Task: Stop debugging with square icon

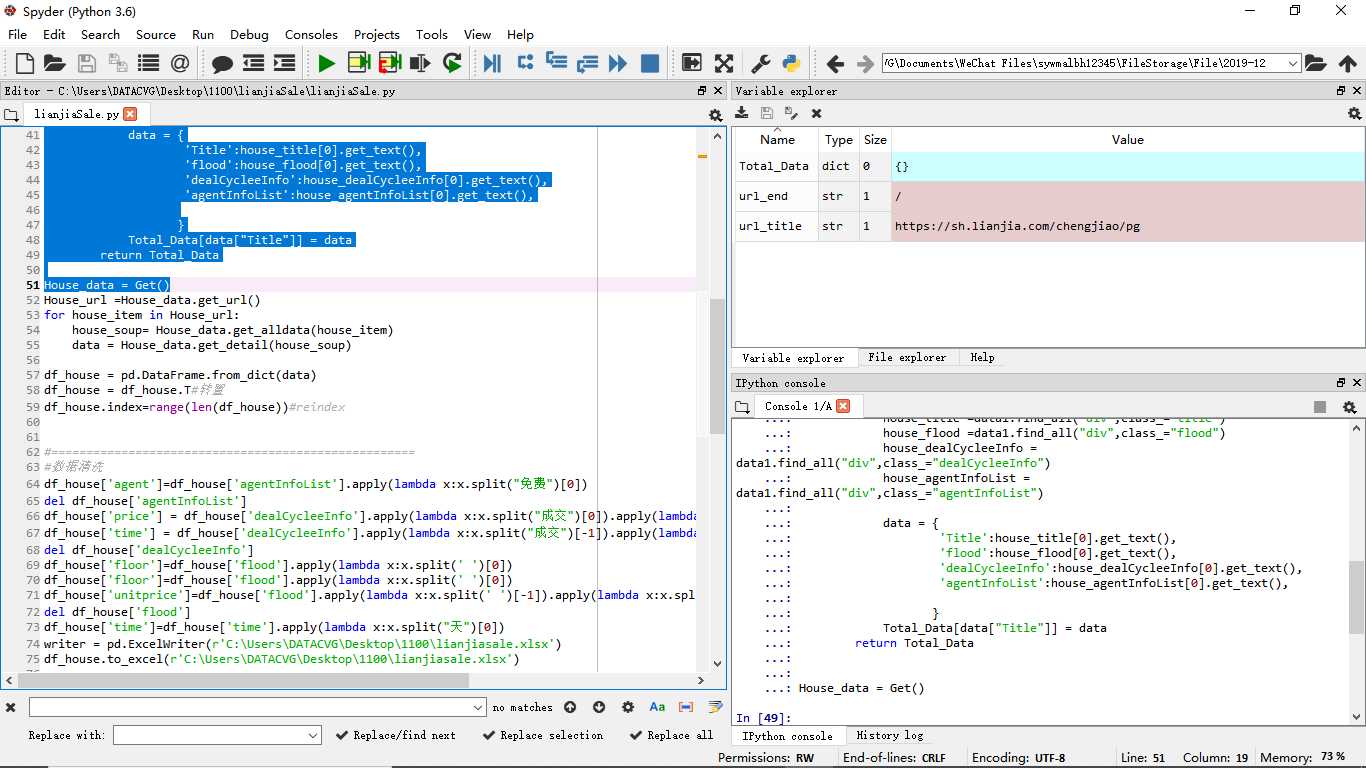Action: pos(650,63)
